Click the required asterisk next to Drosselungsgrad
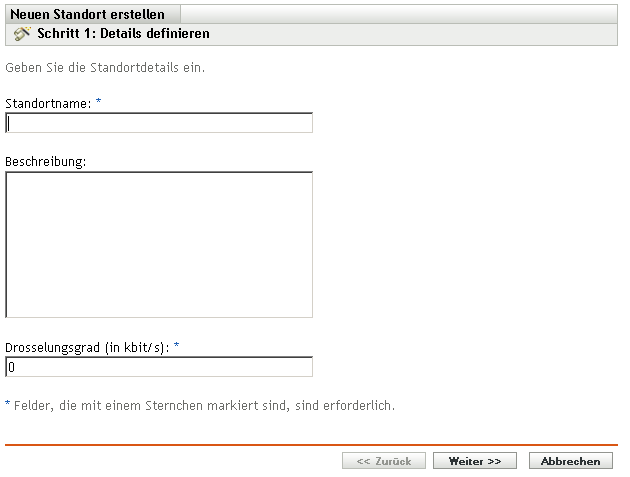Screen dimensions: 630x477 coord(177,346)
